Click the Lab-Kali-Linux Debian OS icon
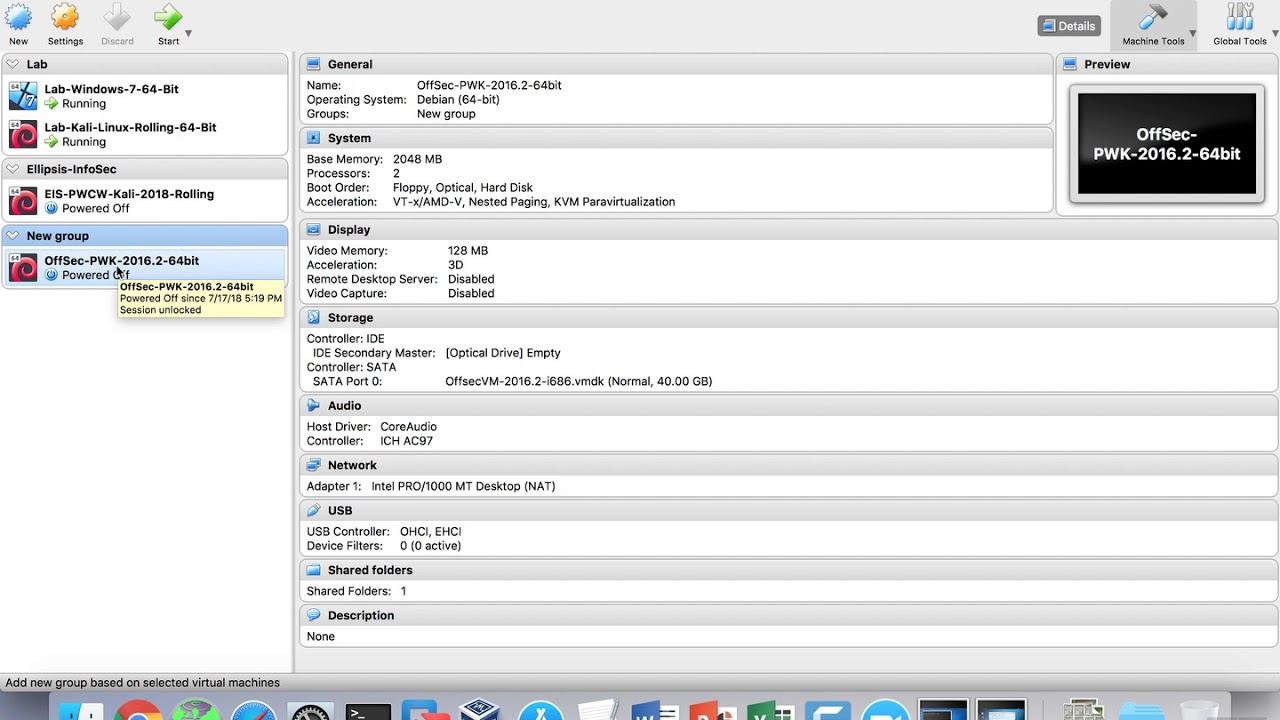This screenshot has height=720, width=1280. point(23,134)
